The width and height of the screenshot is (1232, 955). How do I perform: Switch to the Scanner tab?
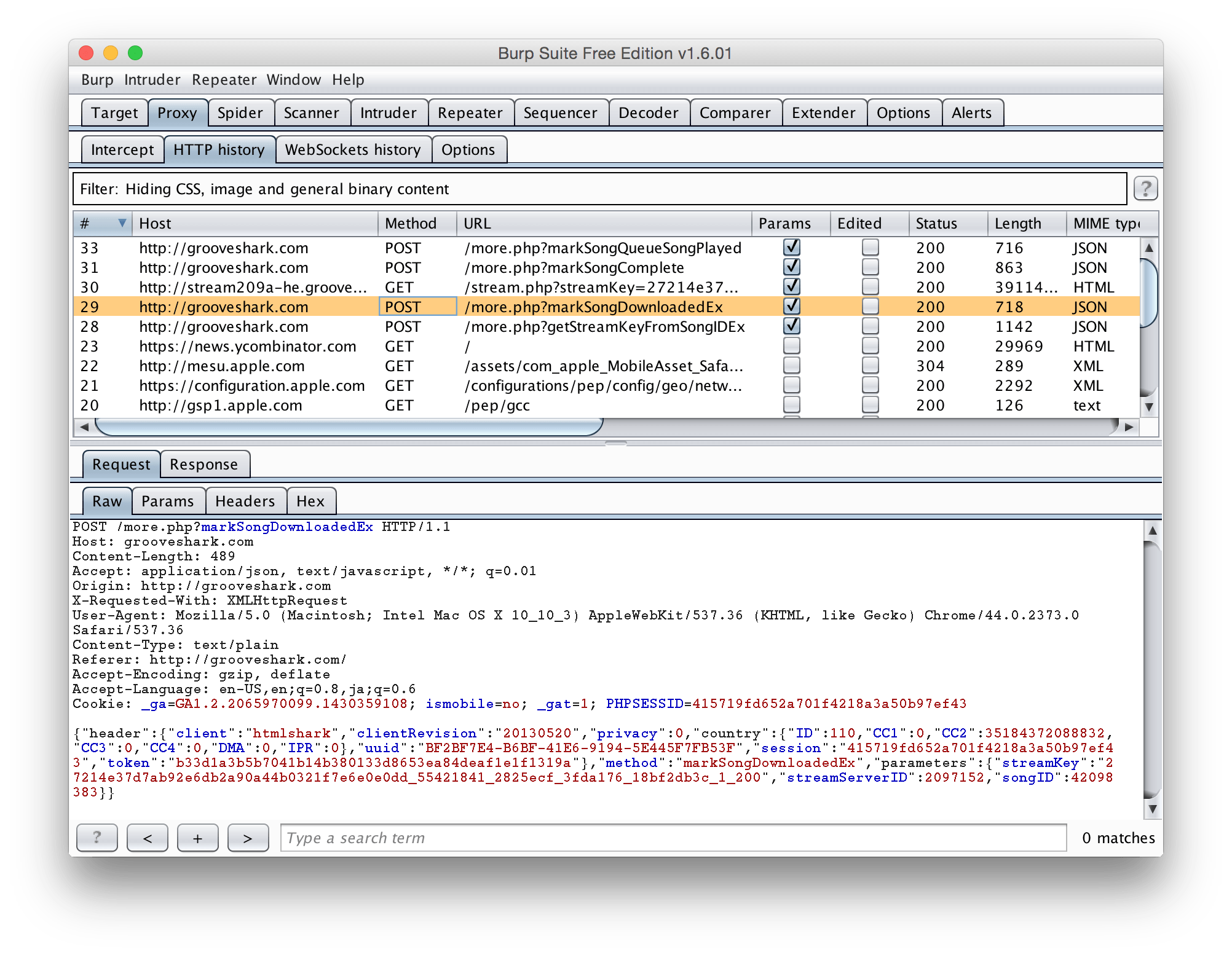click(x=311, y=113)
